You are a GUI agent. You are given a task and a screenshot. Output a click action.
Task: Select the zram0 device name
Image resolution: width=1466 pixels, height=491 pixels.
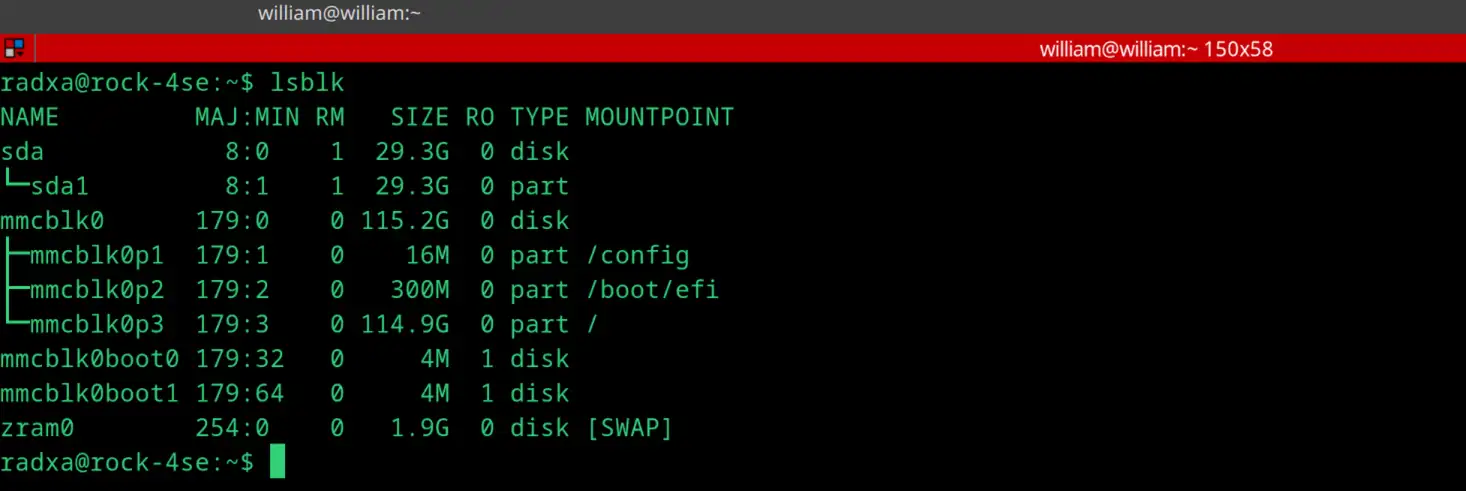(37, 428)
